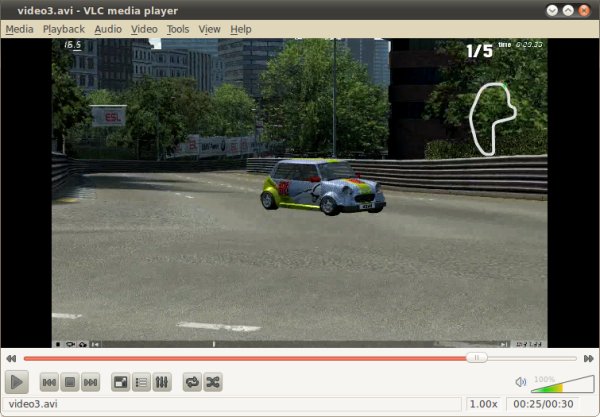Click the racing video display area
600x417 pixels.
point(300,193)
